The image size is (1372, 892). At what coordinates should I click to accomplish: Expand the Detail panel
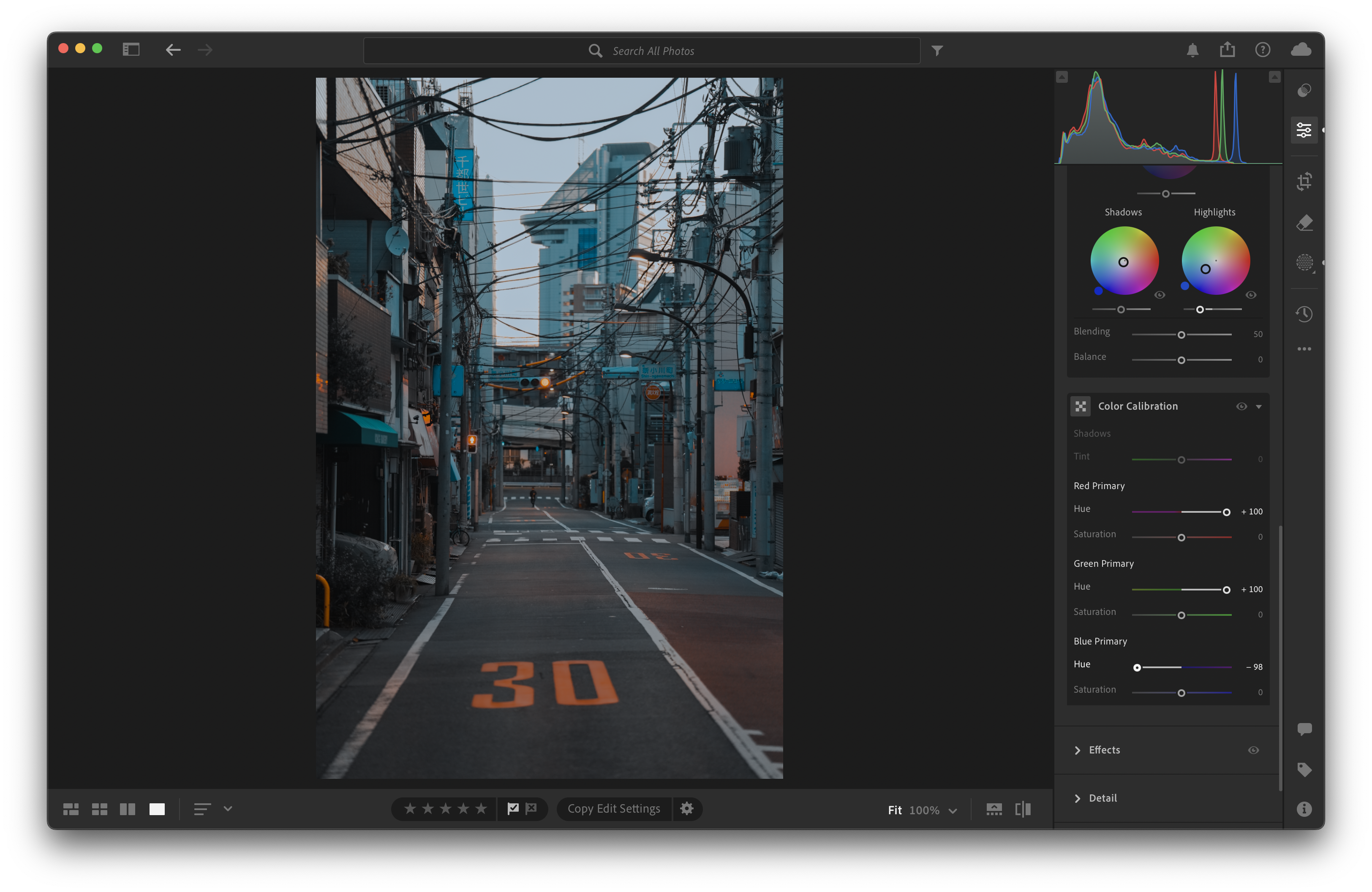point(1078,799)
